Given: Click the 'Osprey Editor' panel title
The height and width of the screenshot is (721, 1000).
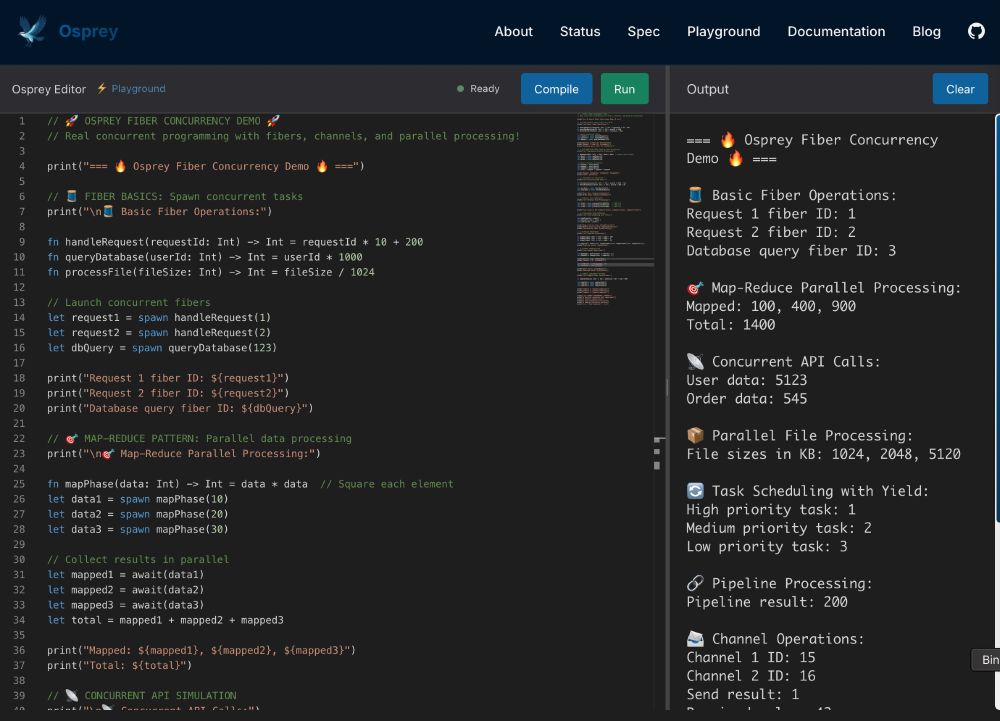Looking at the screenshot, I should (x=48, y=89).
